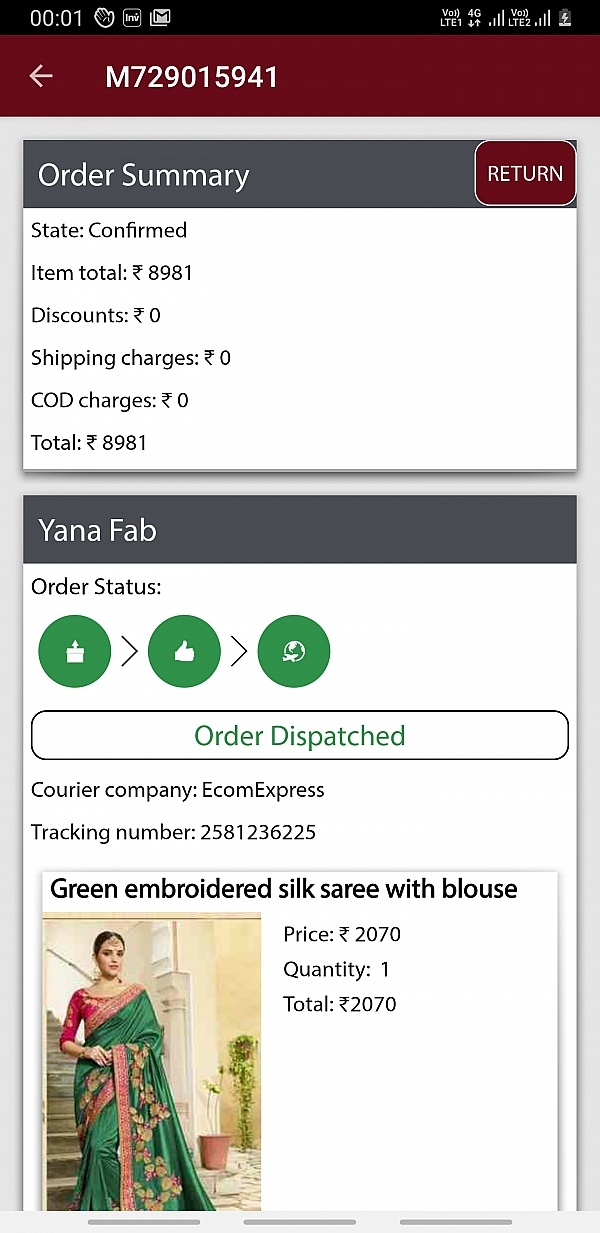This screenshot has width=600, height=1233.
Task: Tap the Total ₹ 8981 summary row
Action: point(89,442)
